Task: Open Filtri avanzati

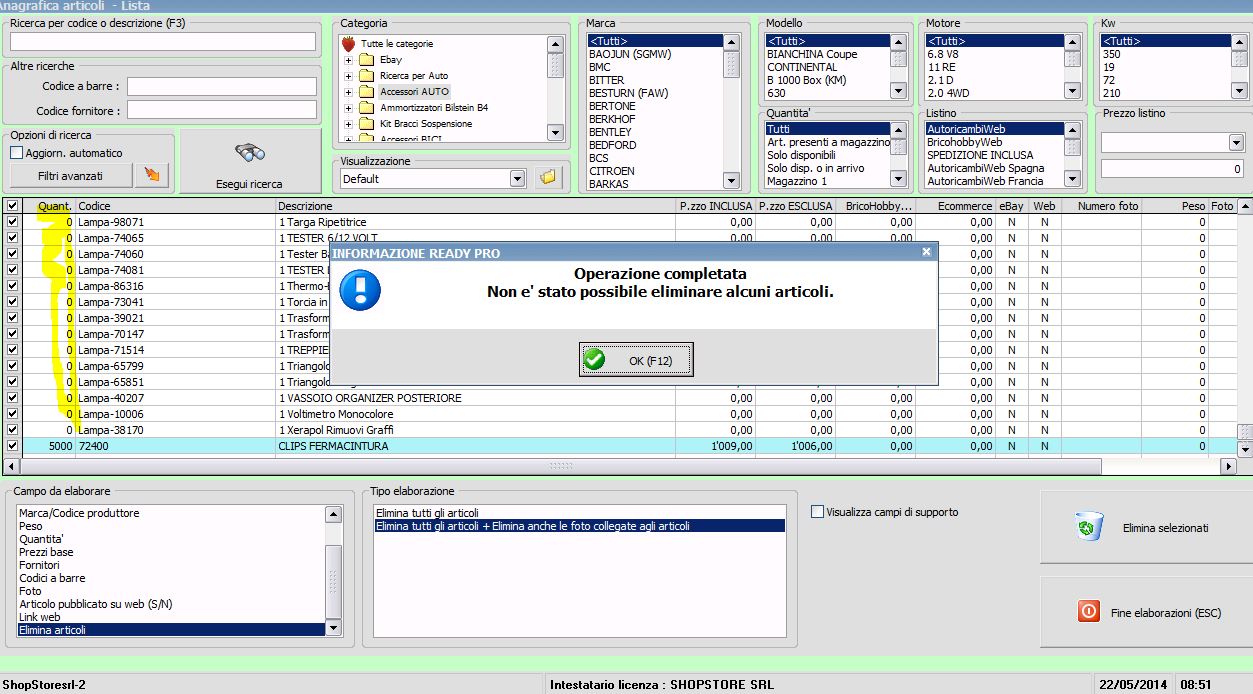Action: pos(71,176)
